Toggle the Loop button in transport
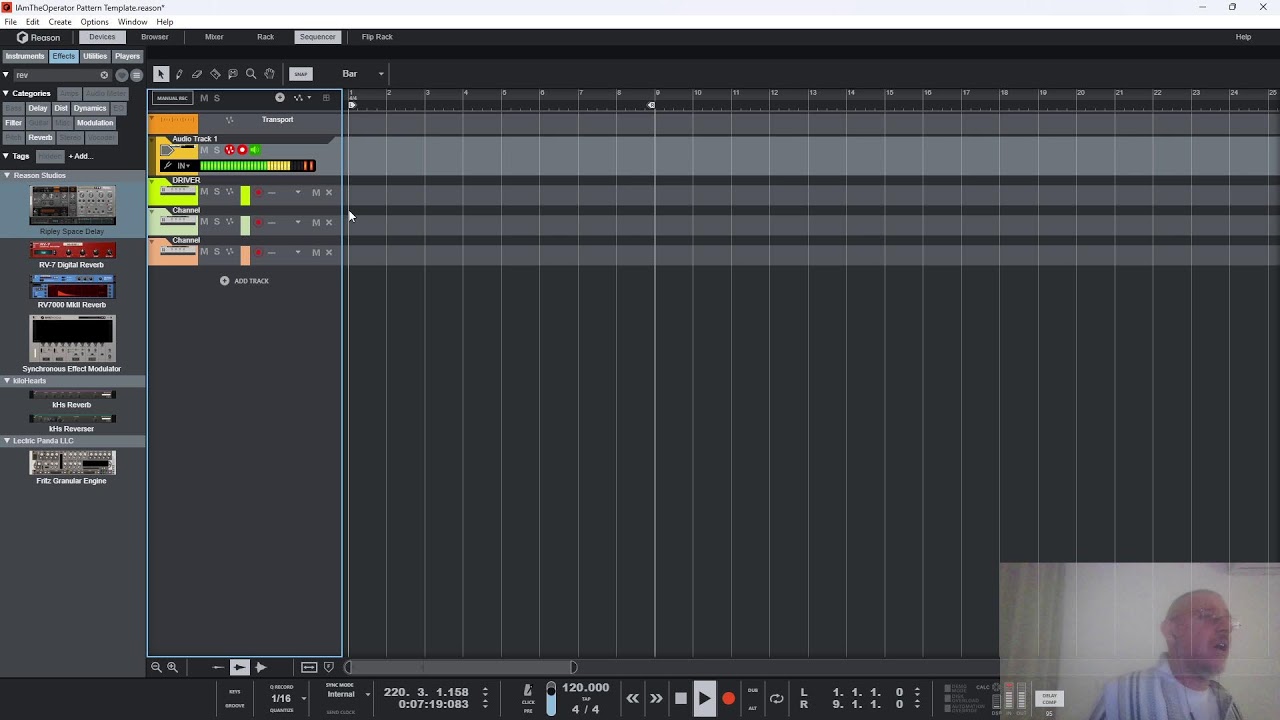This screenshot has height=720, width=1280. pyautogui.click(x=776, y=699)
